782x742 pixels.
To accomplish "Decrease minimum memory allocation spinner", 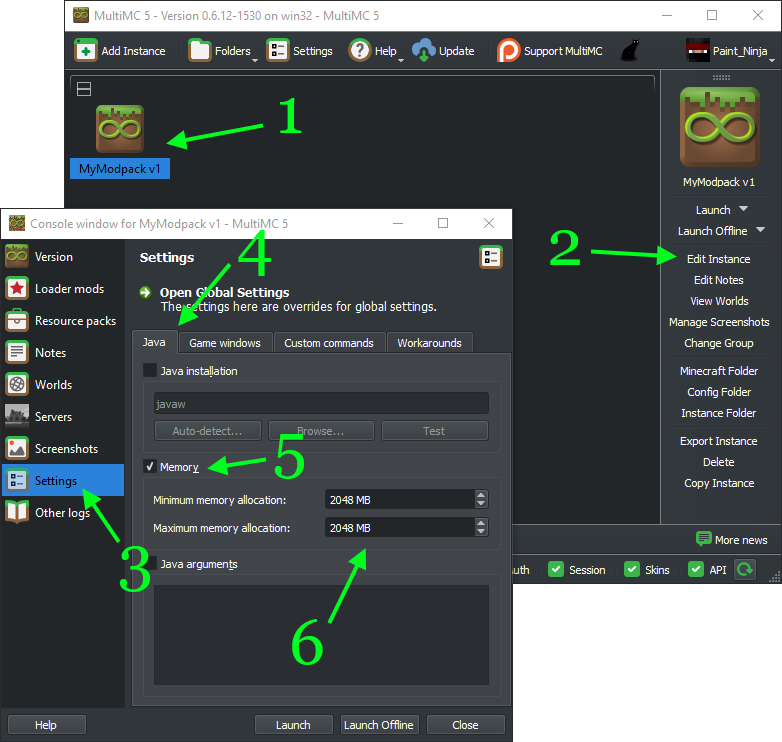I will click(481, 504).
